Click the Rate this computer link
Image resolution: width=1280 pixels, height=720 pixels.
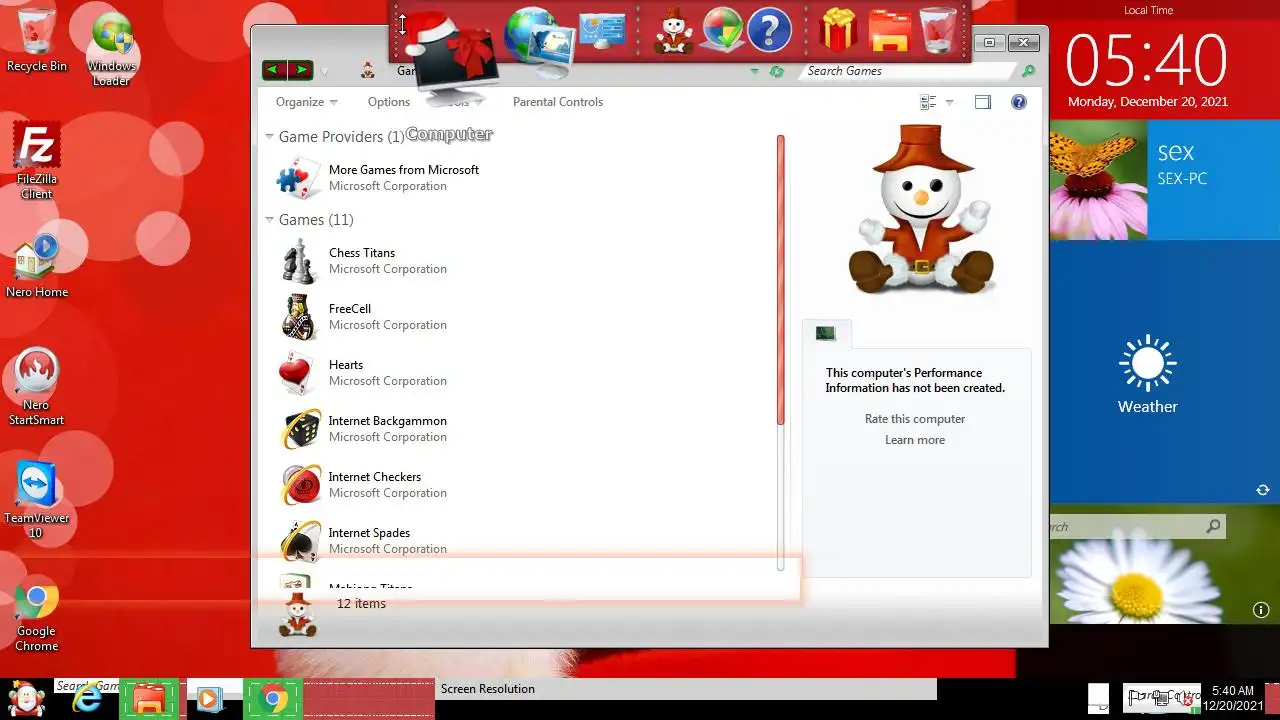(x=915, y=419)
